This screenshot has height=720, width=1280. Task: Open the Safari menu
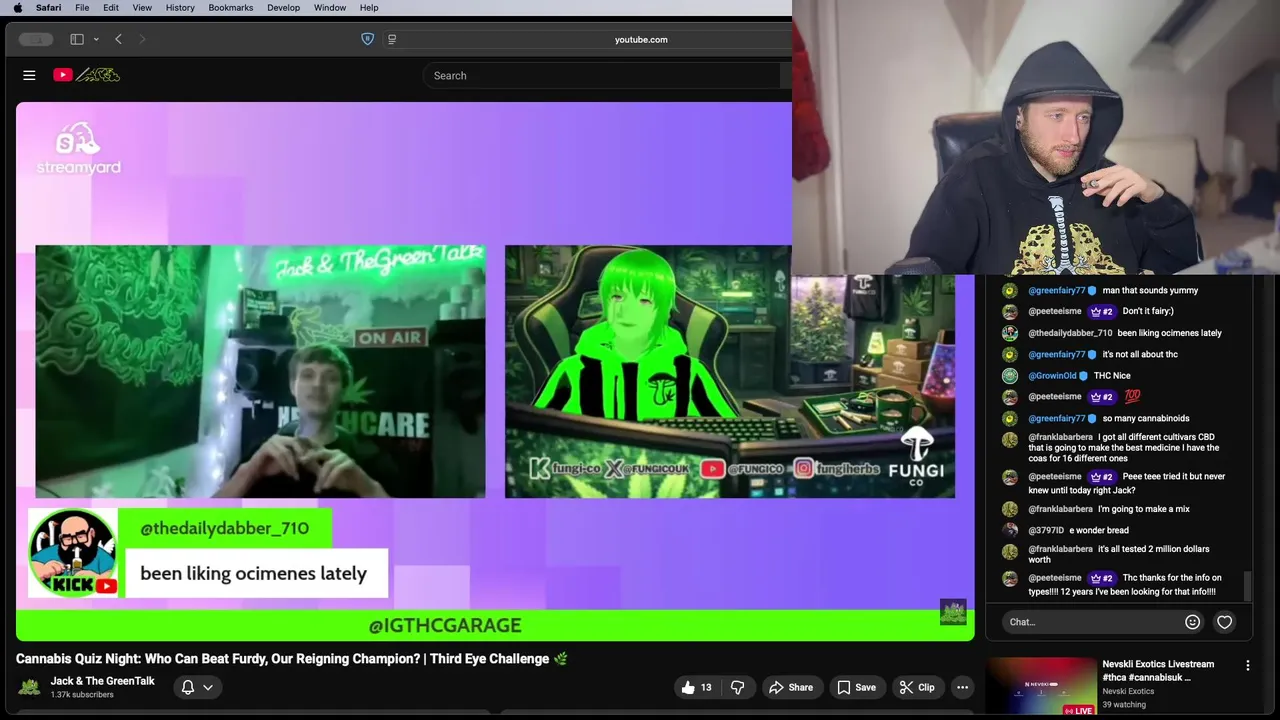(48, 8)
